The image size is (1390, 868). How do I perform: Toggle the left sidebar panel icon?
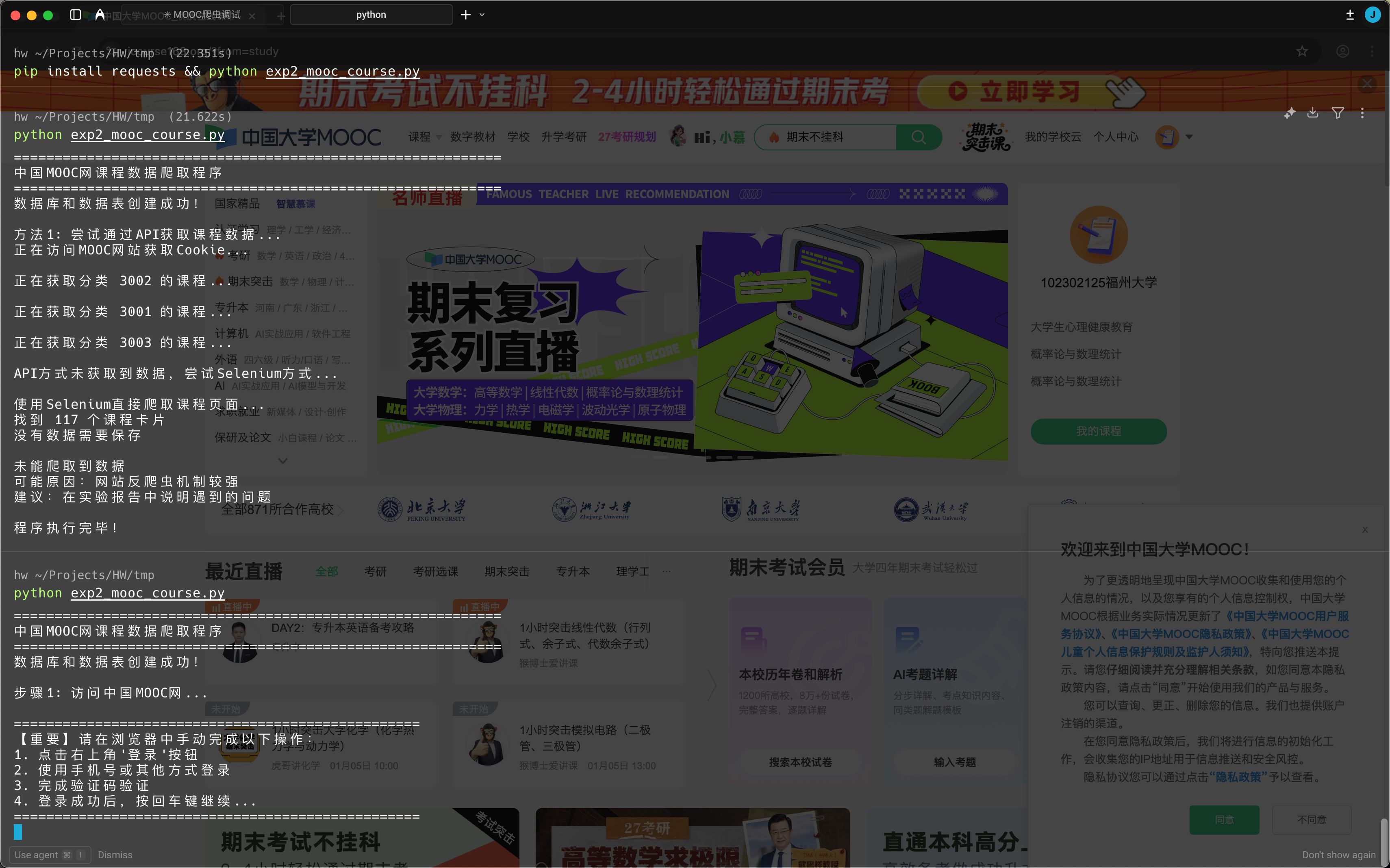75,15
